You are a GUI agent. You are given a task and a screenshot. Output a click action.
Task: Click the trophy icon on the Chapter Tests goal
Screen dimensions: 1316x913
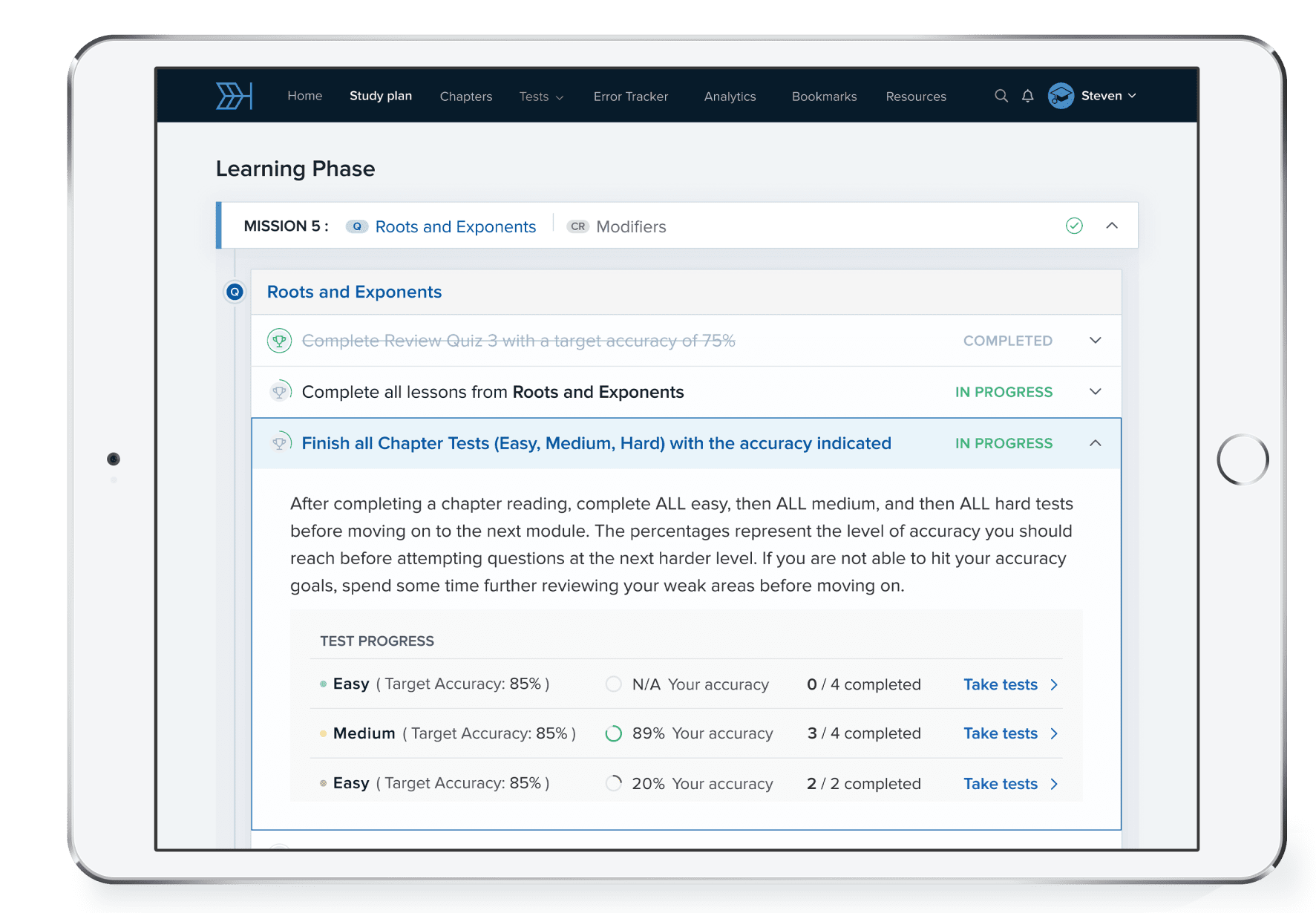pyautogui.click(x=280, y=442)
